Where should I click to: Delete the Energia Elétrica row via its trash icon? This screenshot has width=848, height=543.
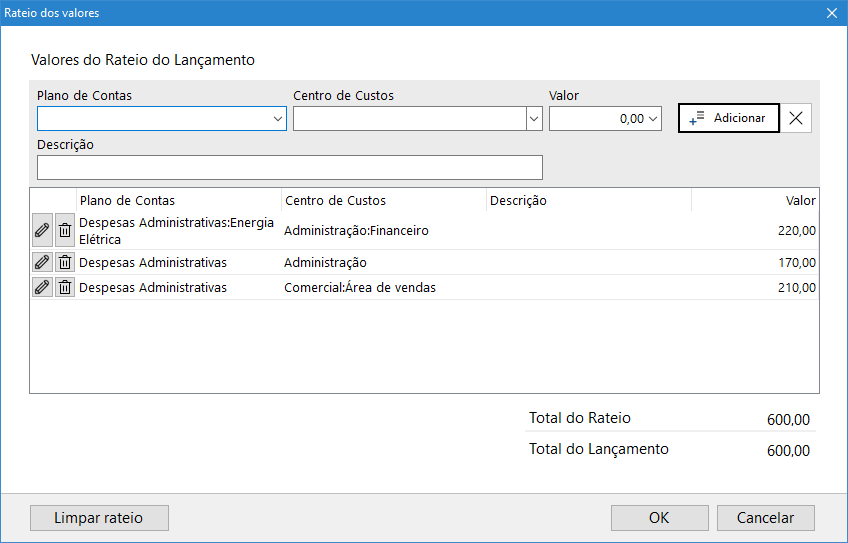[65, 230]
